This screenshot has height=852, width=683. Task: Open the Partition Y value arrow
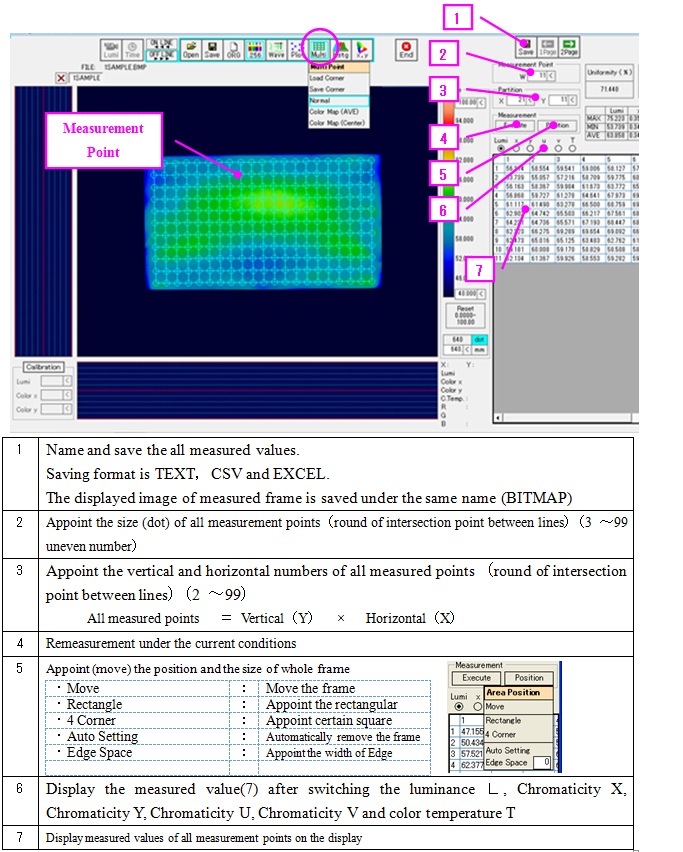click(x=572, y=101)
